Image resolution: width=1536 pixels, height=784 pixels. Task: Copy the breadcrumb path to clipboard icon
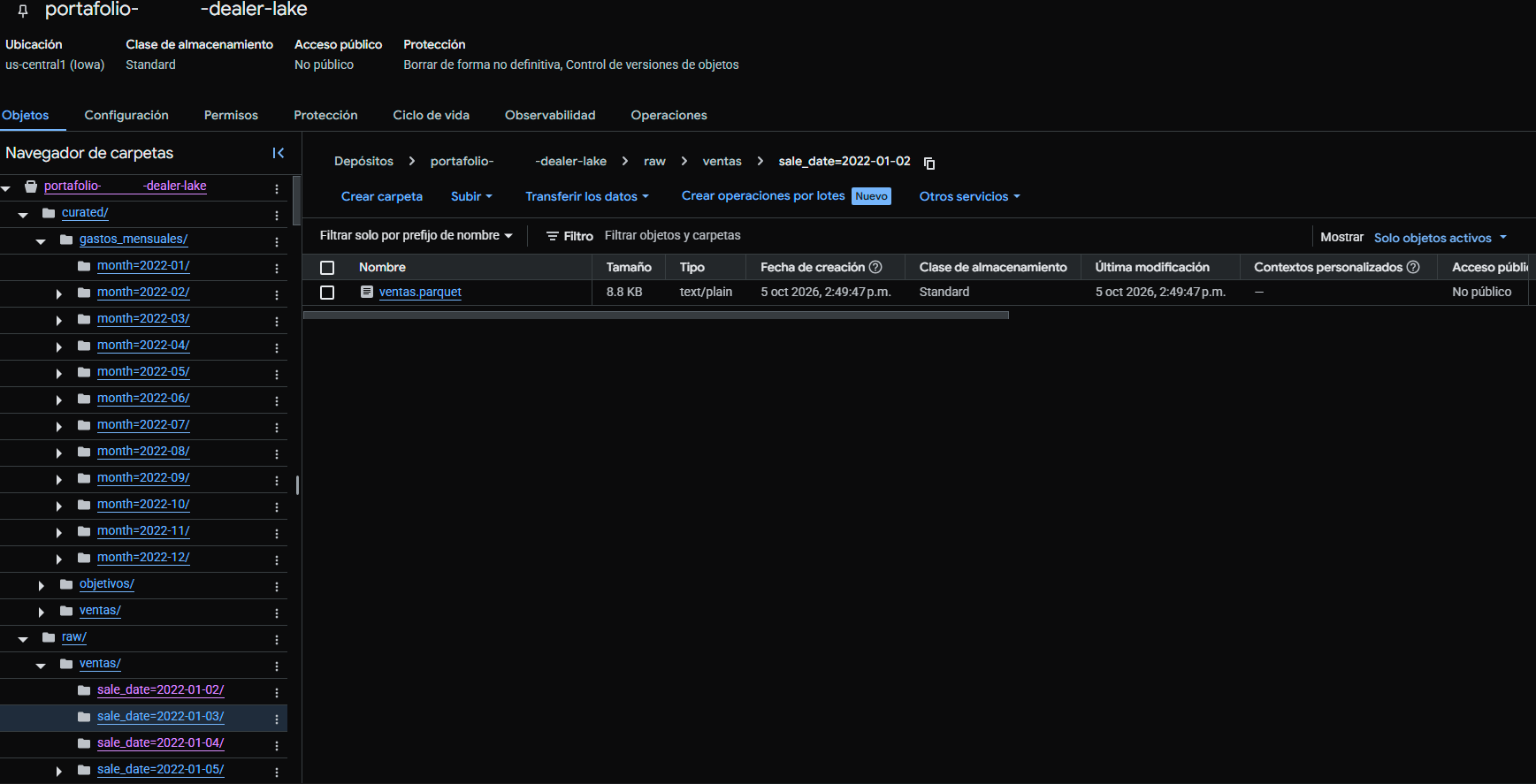(929, 163)
